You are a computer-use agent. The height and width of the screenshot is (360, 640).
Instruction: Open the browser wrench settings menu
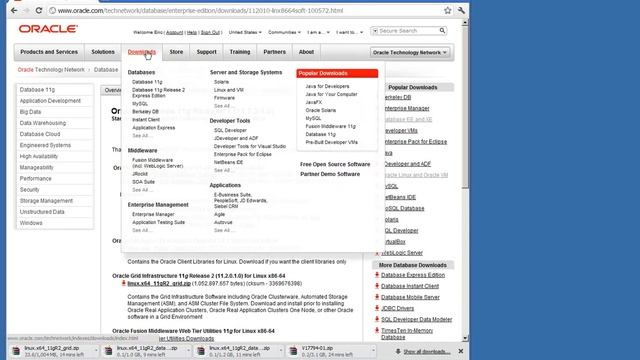[x=461, y=11]
